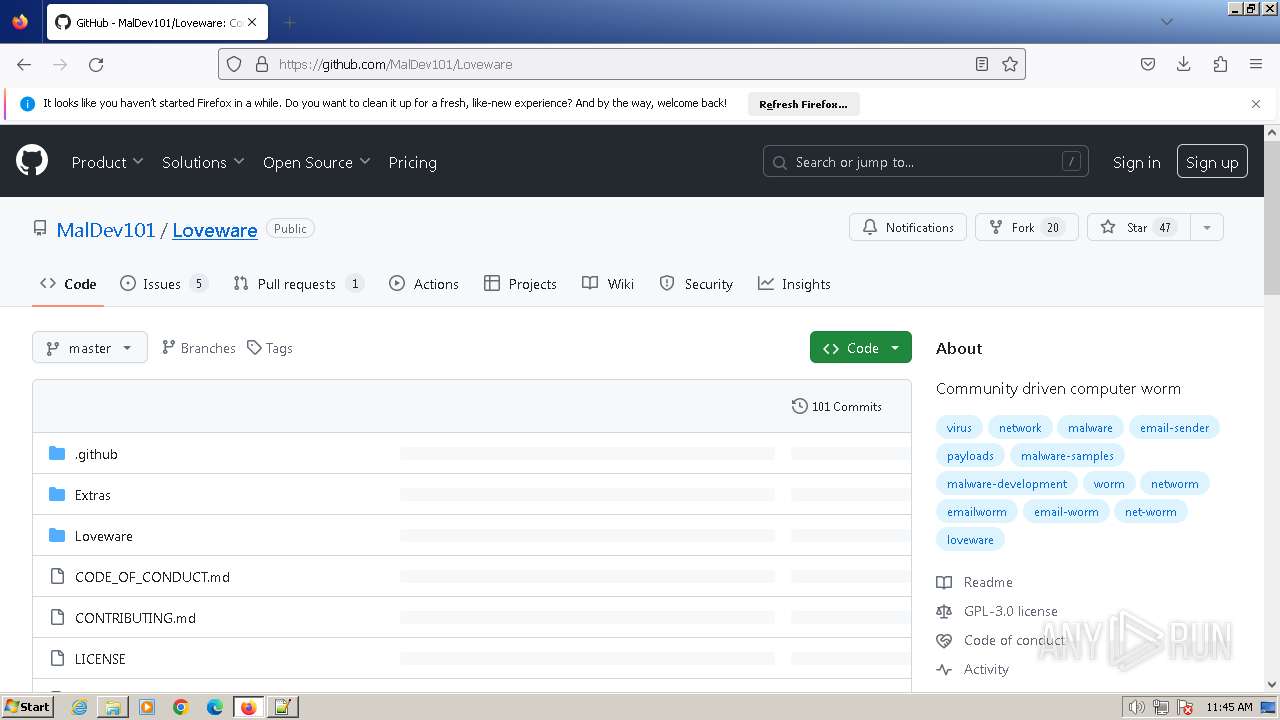The image size is (1280, 720).
Task: Click Sign up button
Action: [x=1212, y=162]
